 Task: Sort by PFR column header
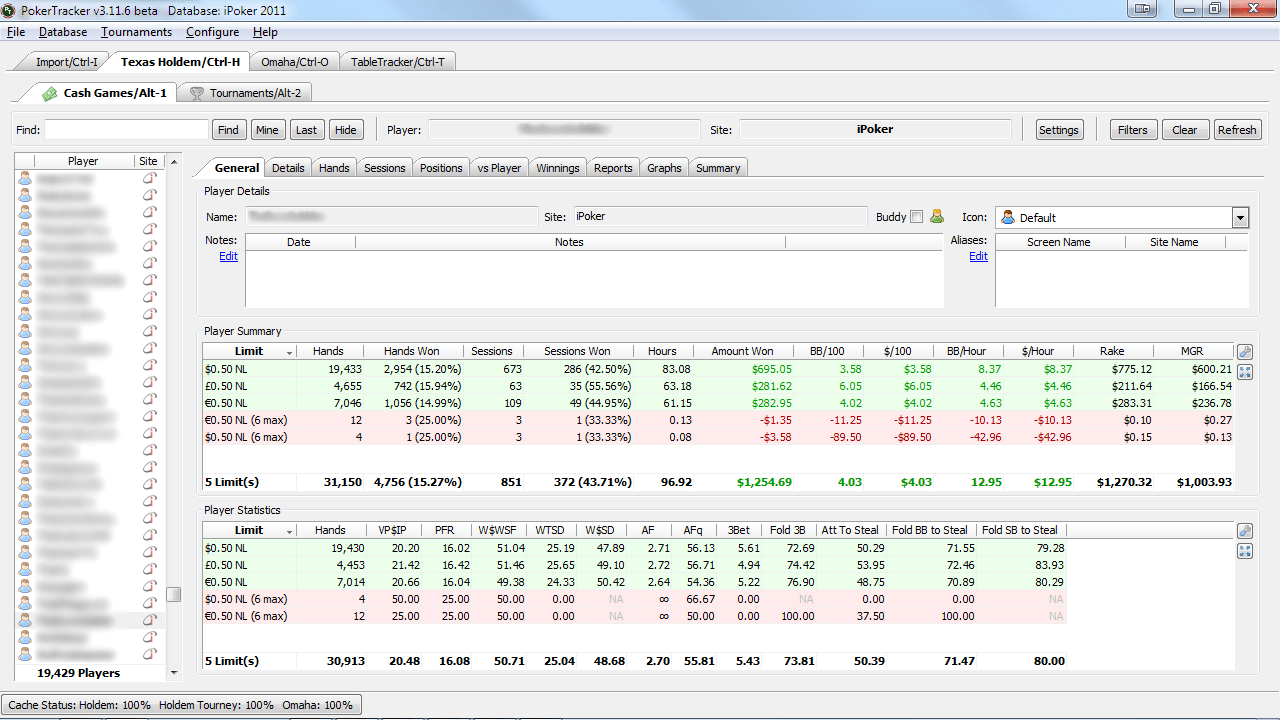(x=445, y=530)
